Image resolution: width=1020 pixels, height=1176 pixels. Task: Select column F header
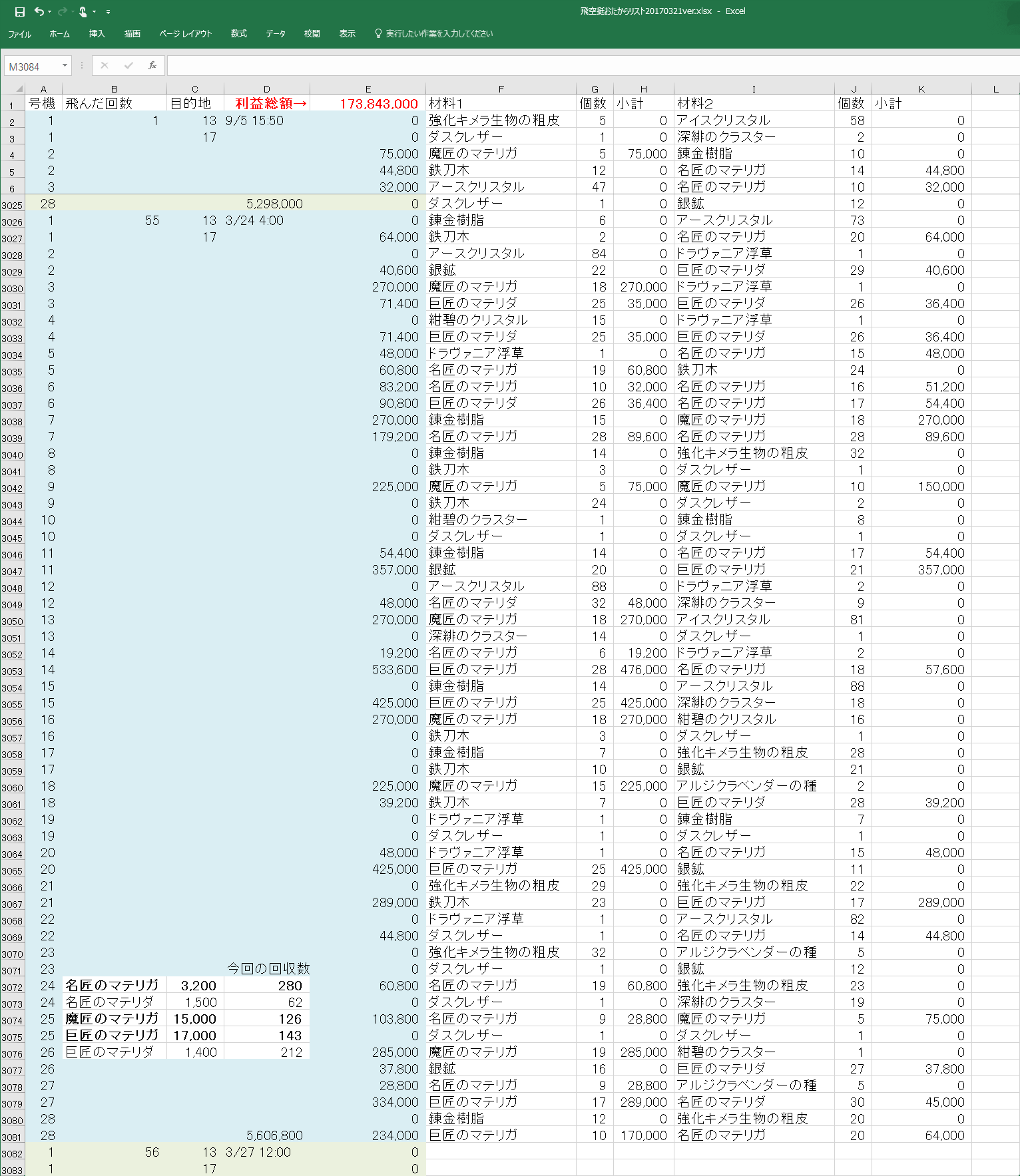(501, 89)
